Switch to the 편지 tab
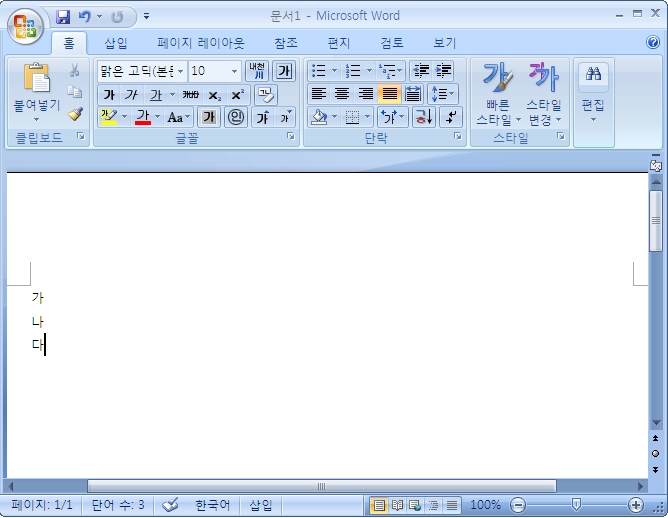668x518 pixels. pyautogui.click(x=339, y=43)
